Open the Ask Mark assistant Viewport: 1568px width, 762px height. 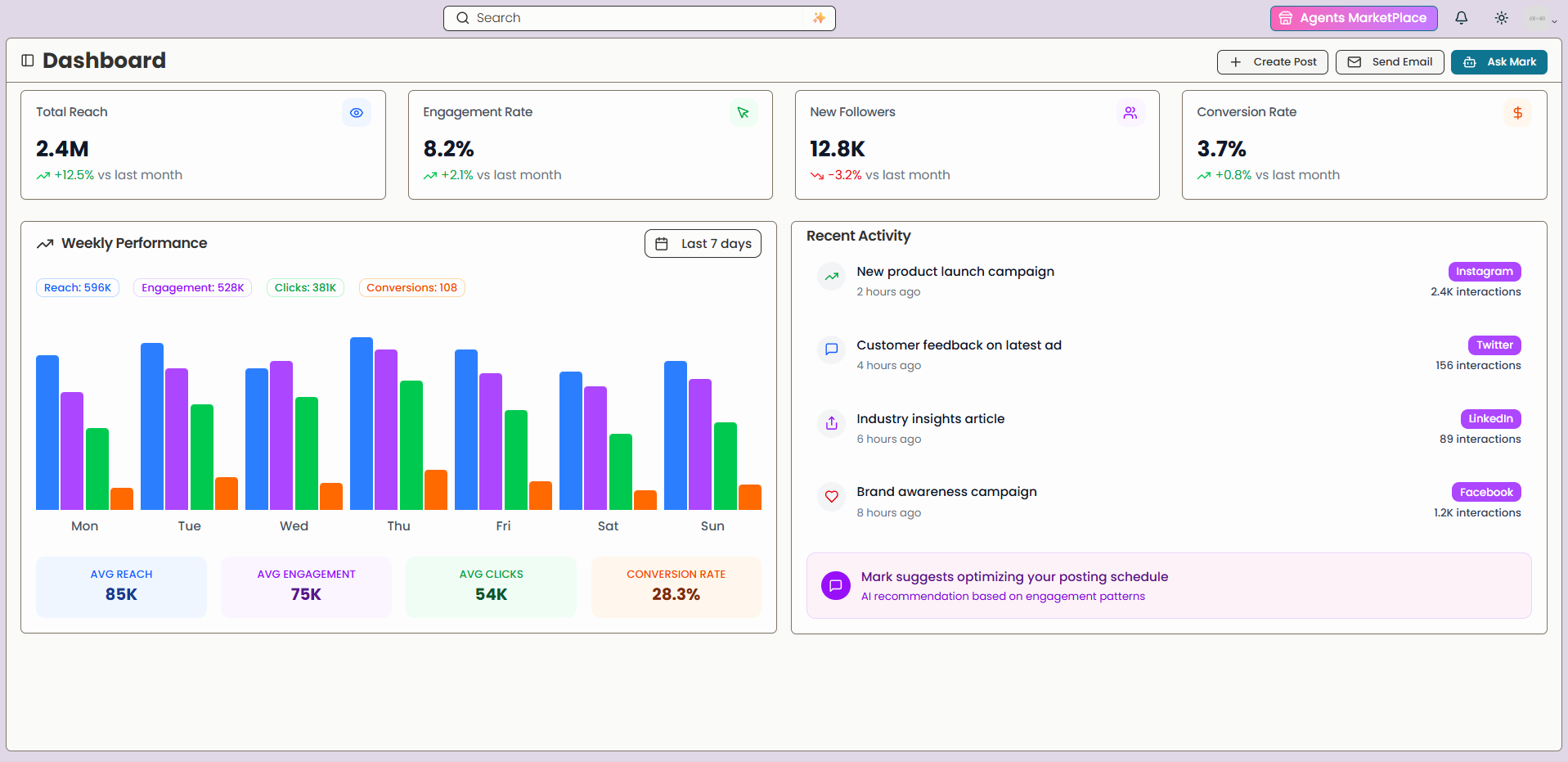click(1498, 62)
